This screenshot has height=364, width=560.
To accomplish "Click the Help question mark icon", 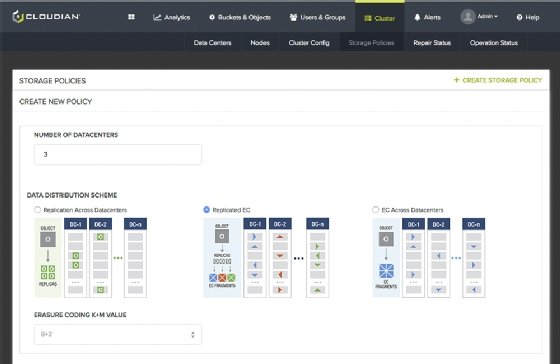I will click(x=519, y=17).
